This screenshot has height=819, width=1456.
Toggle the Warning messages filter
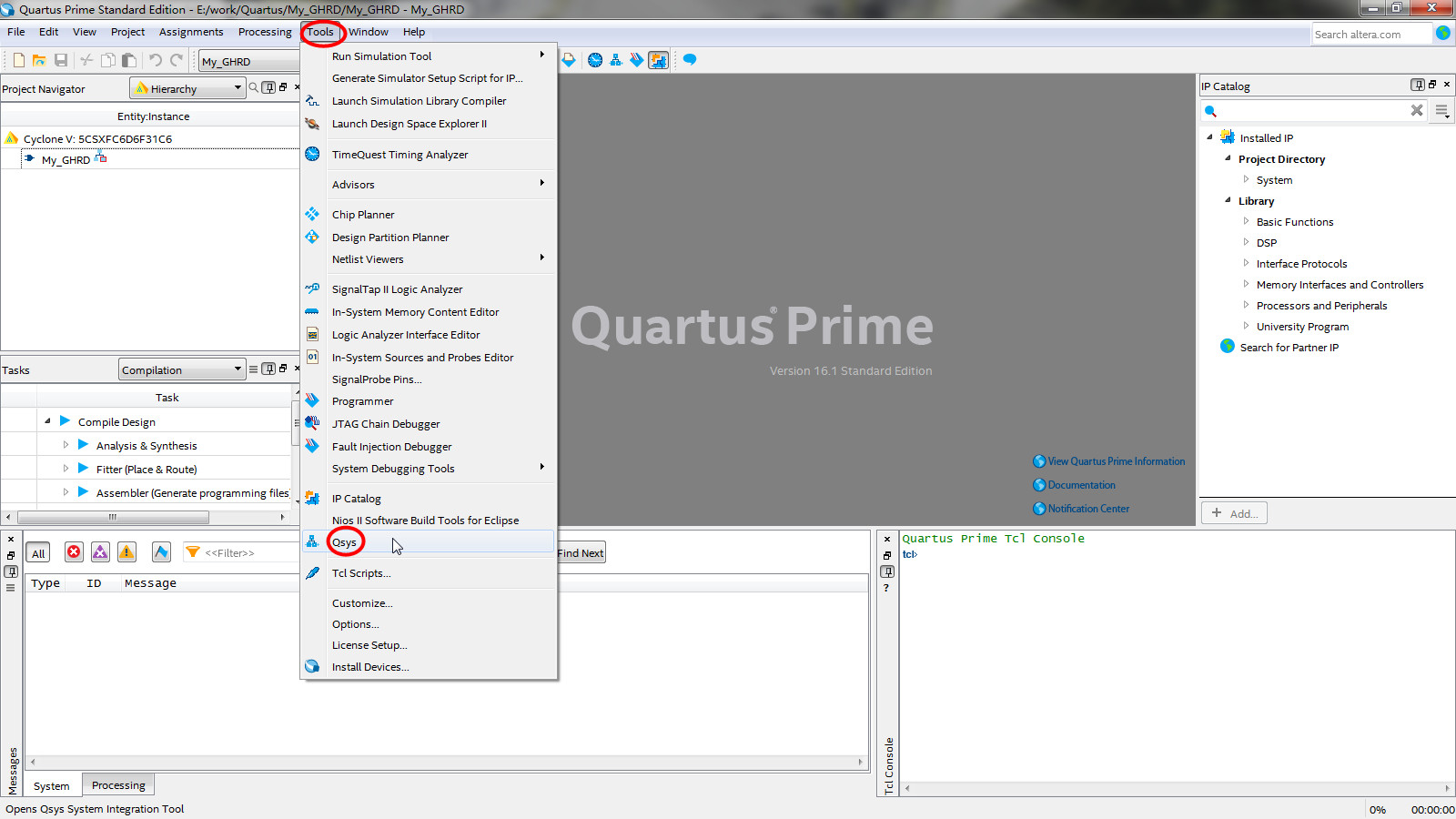(126, 552)
